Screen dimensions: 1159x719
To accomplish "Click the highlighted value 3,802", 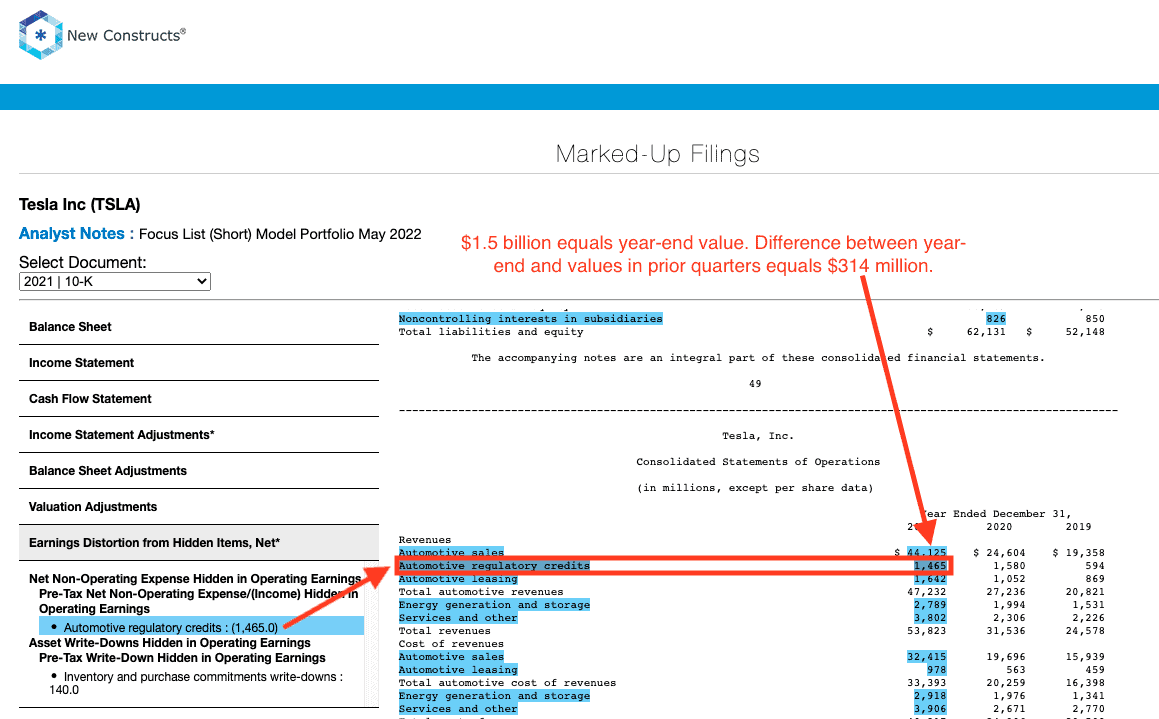I will pos(930,618).
